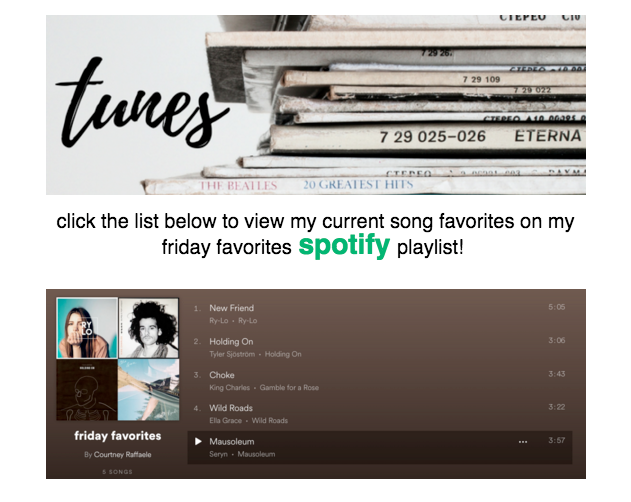Screen dimensions: 631x502
Task: Select the Choke song title
Action: pos(222,375)
